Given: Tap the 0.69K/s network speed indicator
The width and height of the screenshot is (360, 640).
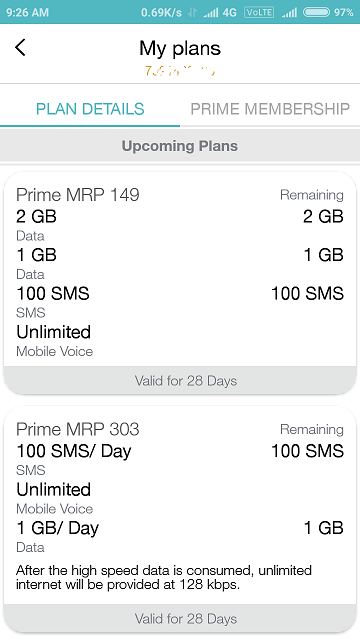Looking at the screenshot, I should 161,12.
